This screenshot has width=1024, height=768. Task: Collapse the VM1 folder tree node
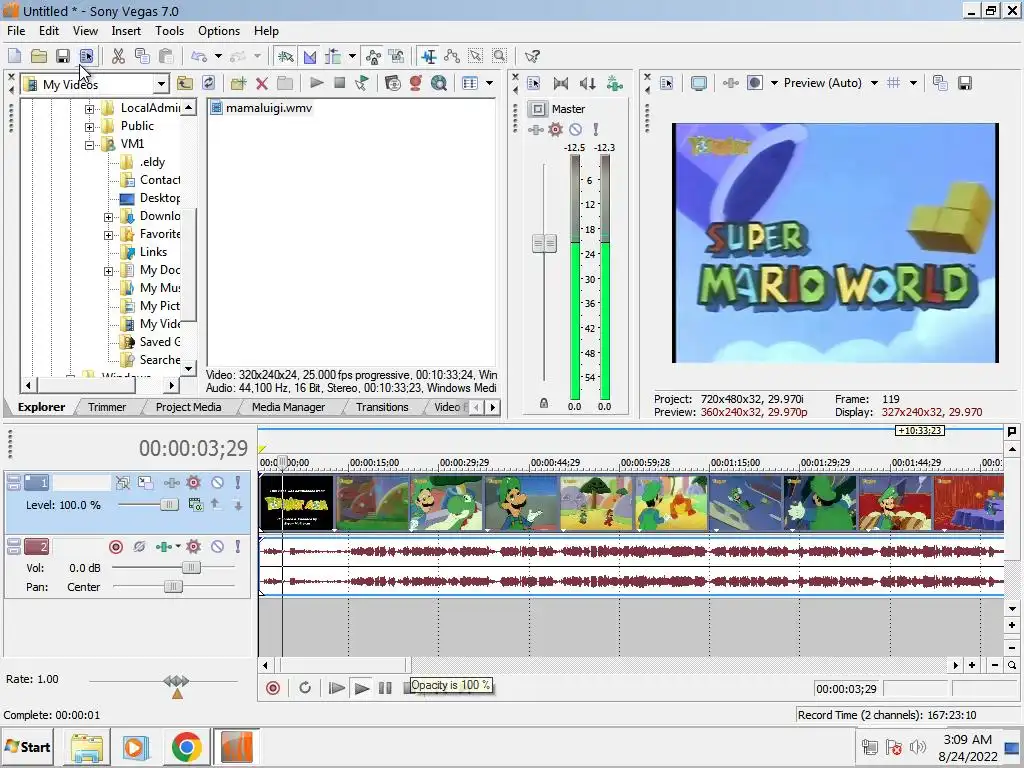89,145
